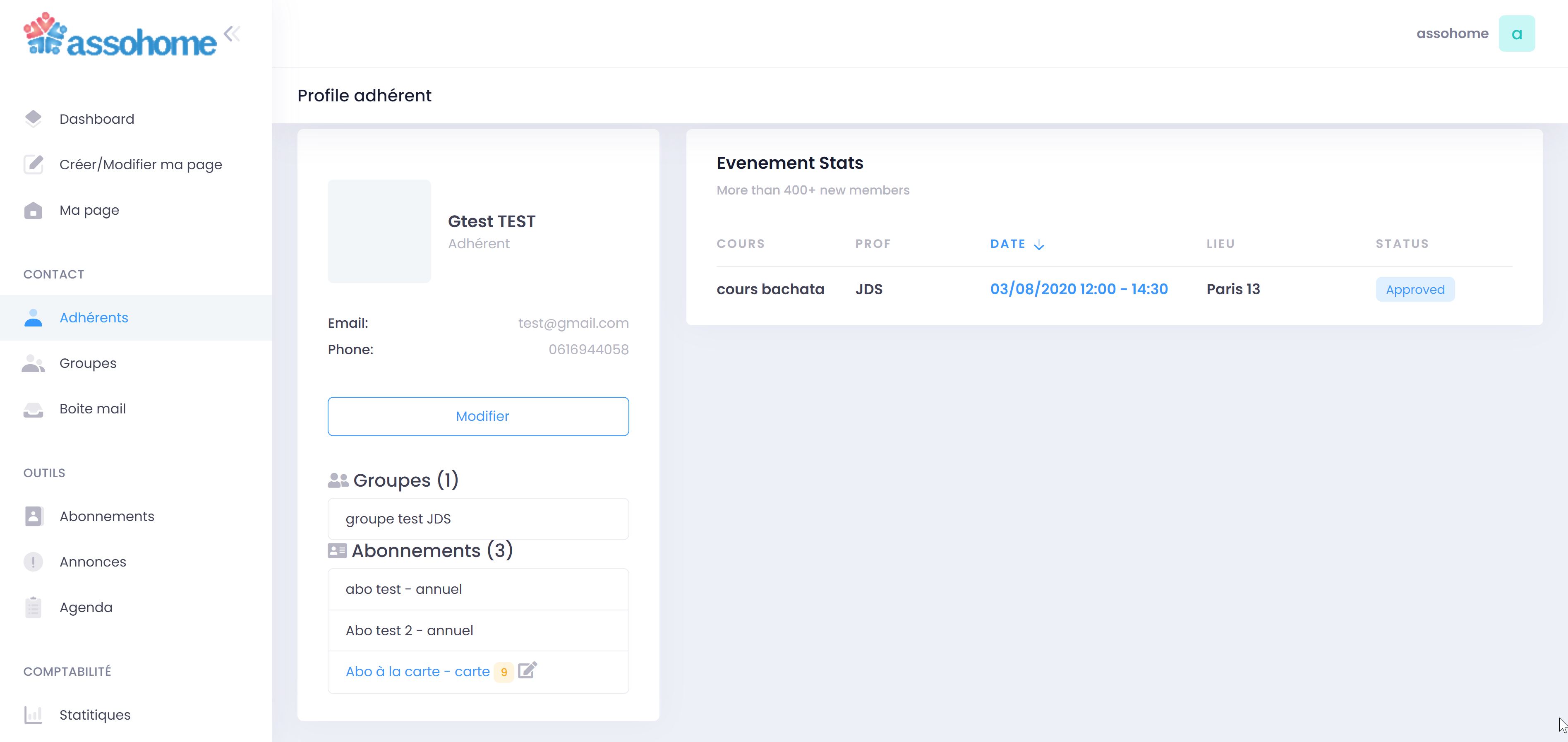This screenshot has width=1568, height=742.
Task: Click the Créer/Modifier ma page pencil icon
Action: [33, 164]
